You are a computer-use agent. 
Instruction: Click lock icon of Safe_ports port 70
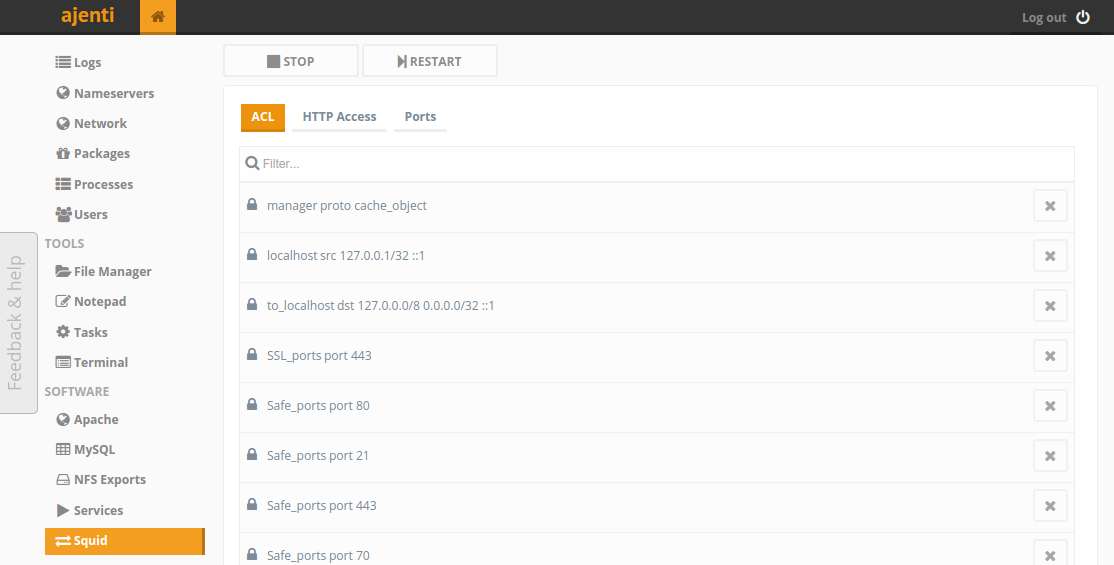tap(252, 554)
